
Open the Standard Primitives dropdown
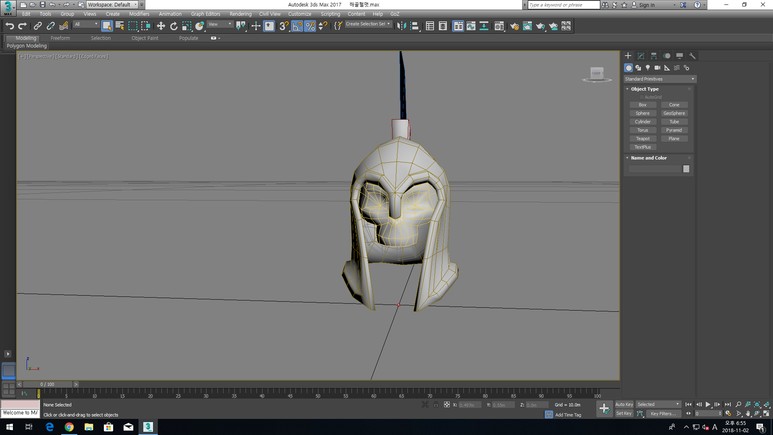click(x=660, y=78)
